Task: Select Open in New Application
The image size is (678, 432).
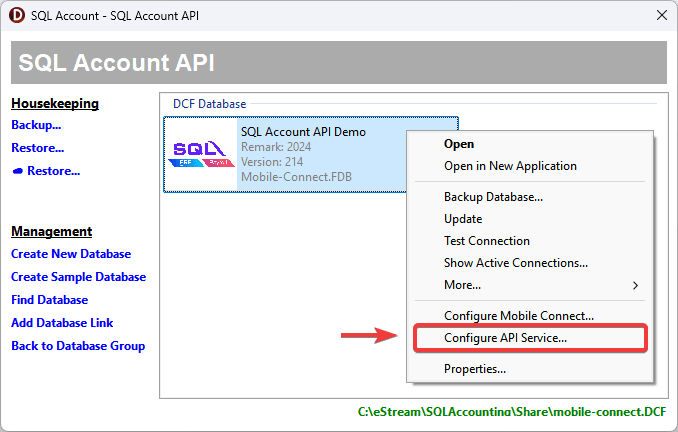Action: tap(510, 166)
